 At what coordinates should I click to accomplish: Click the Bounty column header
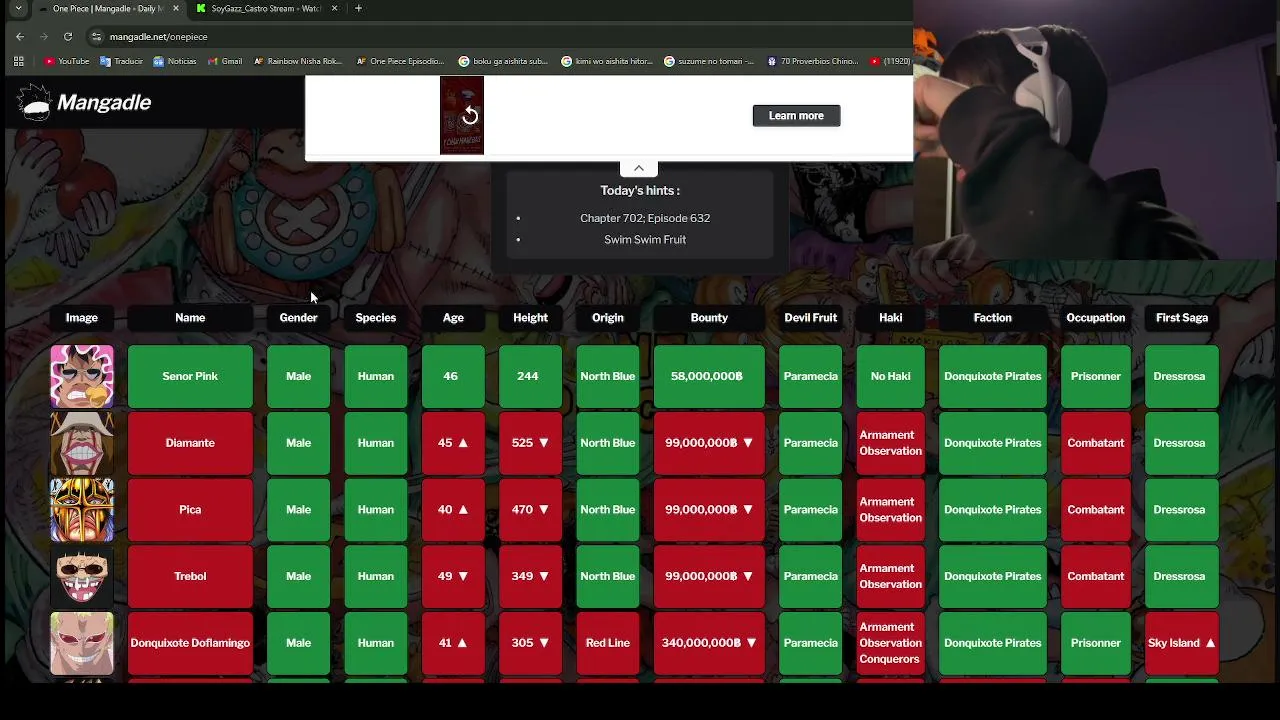(x=709, y=317)
